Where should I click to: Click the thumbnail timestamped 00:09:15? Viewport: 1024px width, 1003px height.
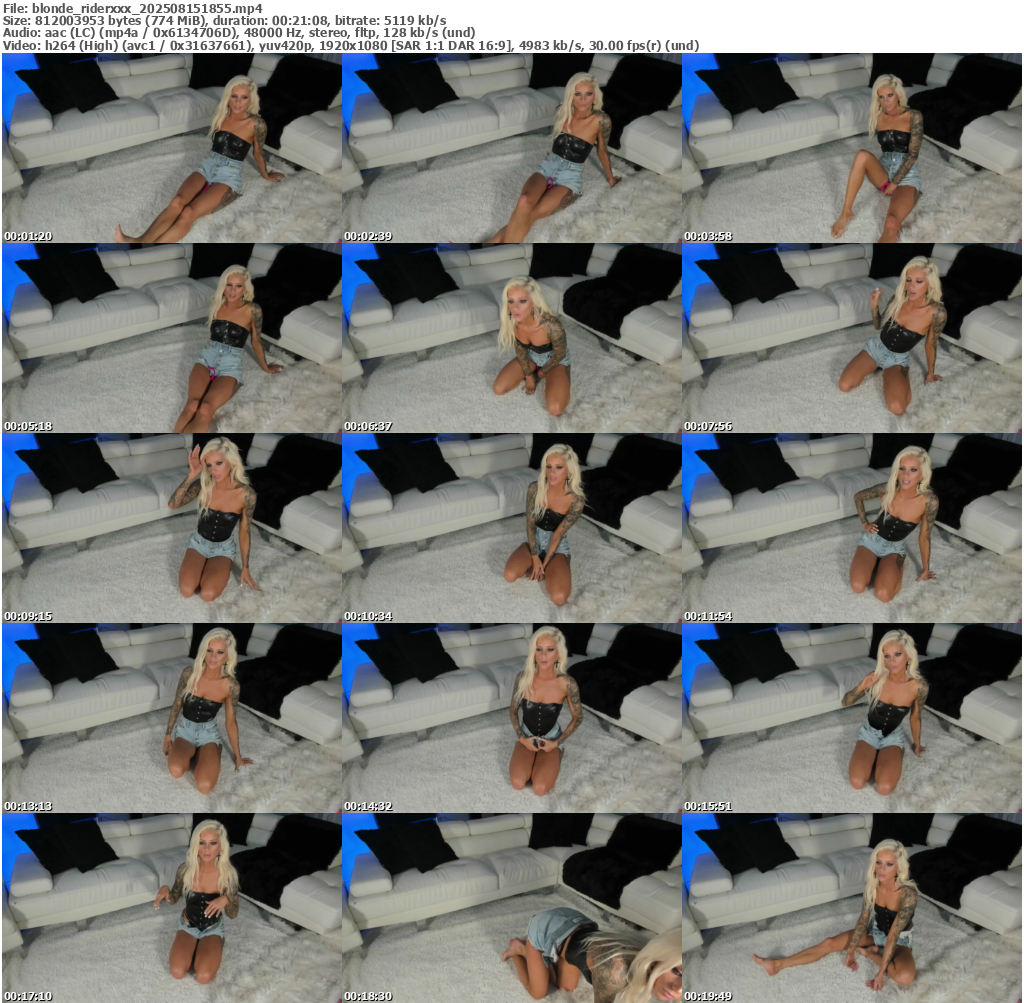(171, 528)
